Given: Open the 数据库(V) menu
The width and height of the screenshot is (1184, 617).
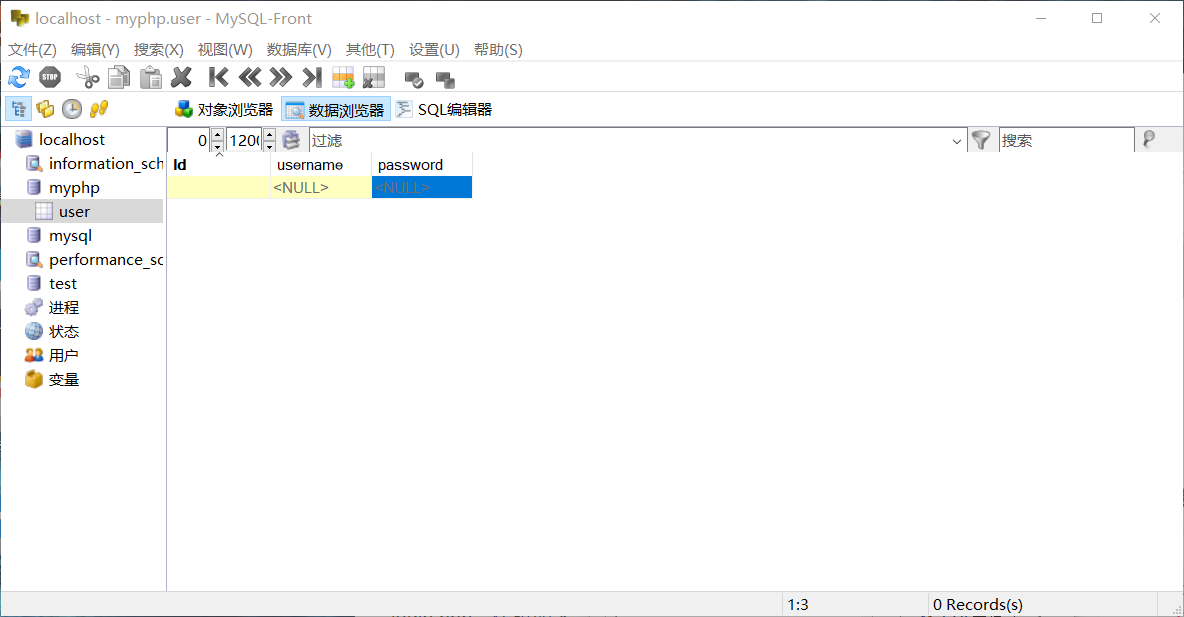Looking at the screenshot, I should 299,50.
